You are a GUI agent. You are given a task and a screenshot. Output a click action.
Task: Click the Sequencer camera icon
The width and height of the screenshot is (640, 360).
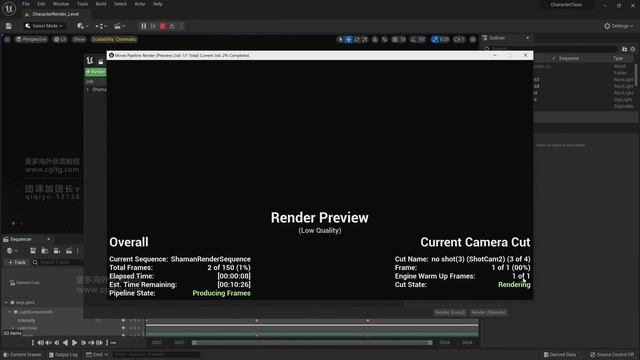tap(57, 251)
